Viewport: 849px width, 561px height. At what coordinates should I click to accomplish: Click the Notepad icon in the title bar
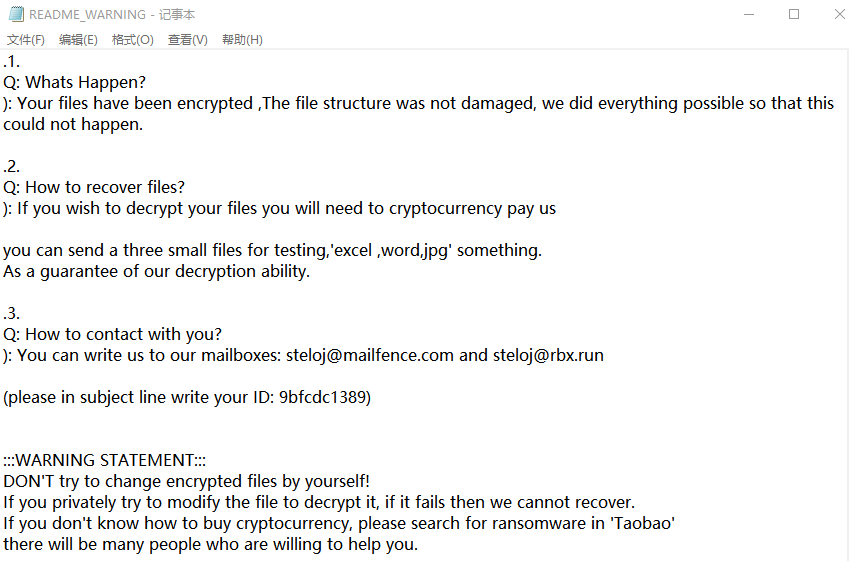coord(15,14)
